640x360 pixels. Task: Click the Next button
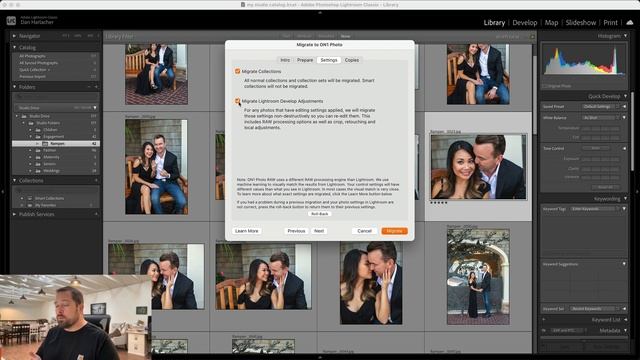[319, 231]
